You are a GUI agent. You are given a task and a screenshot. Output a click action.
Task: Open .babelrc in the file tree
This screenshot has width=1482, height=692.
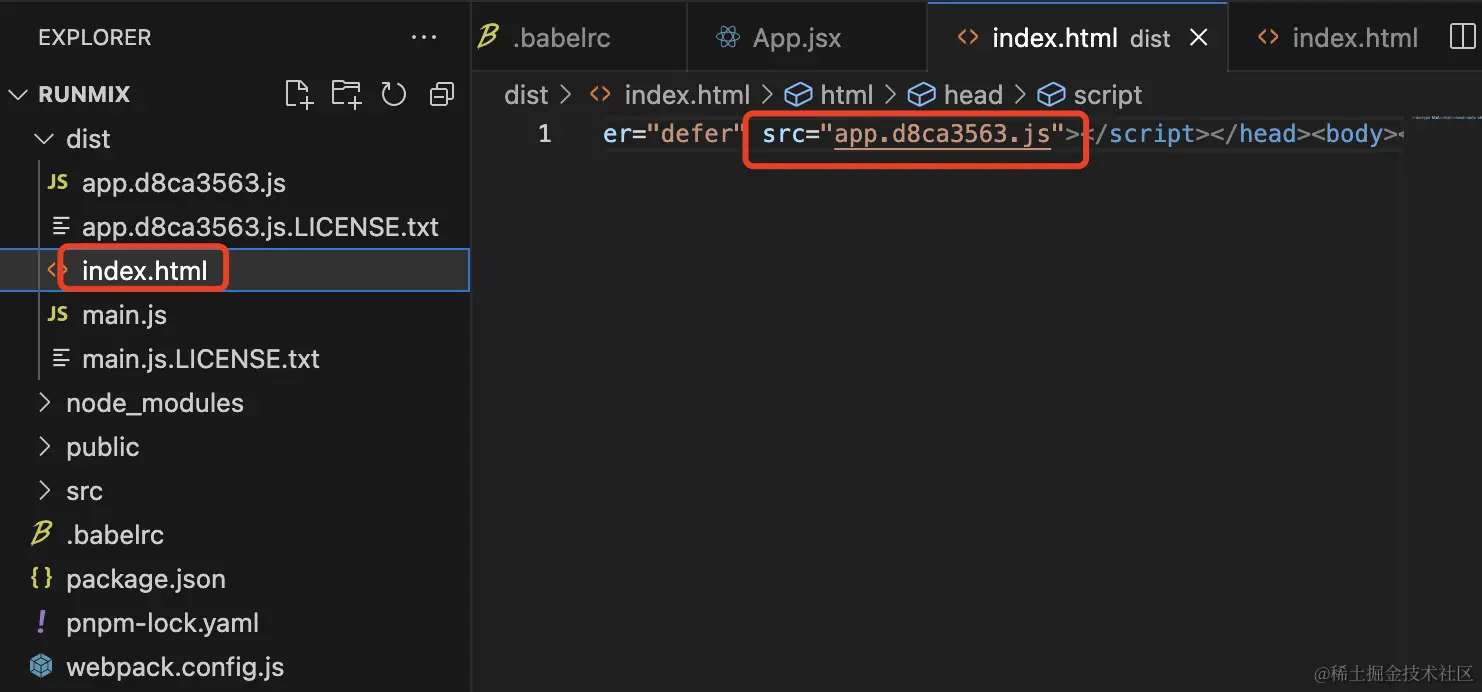pyautogui.click(x=234, y=535)
